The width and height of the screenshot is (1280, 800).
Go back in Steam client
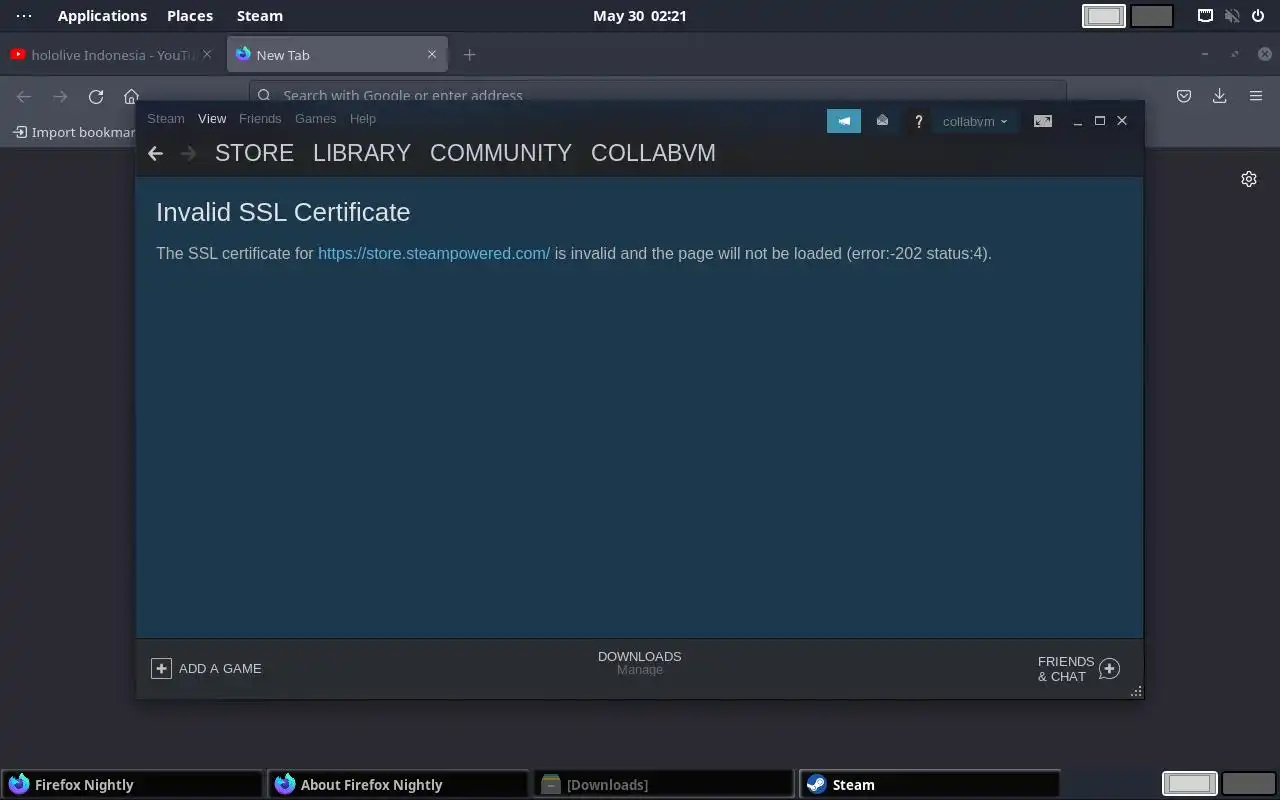tap(155, 153)
